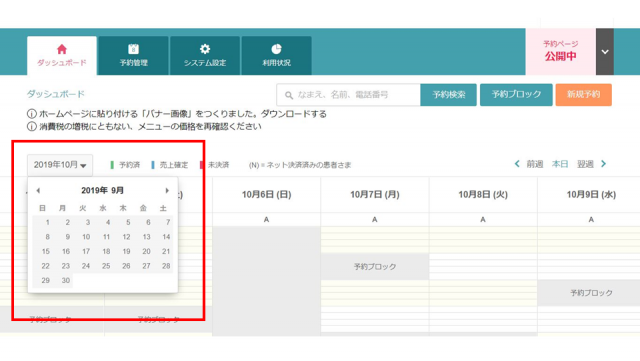Click the green 予約済 legend marker
This screenshot has height=361, width=640.
coord(112,165)
